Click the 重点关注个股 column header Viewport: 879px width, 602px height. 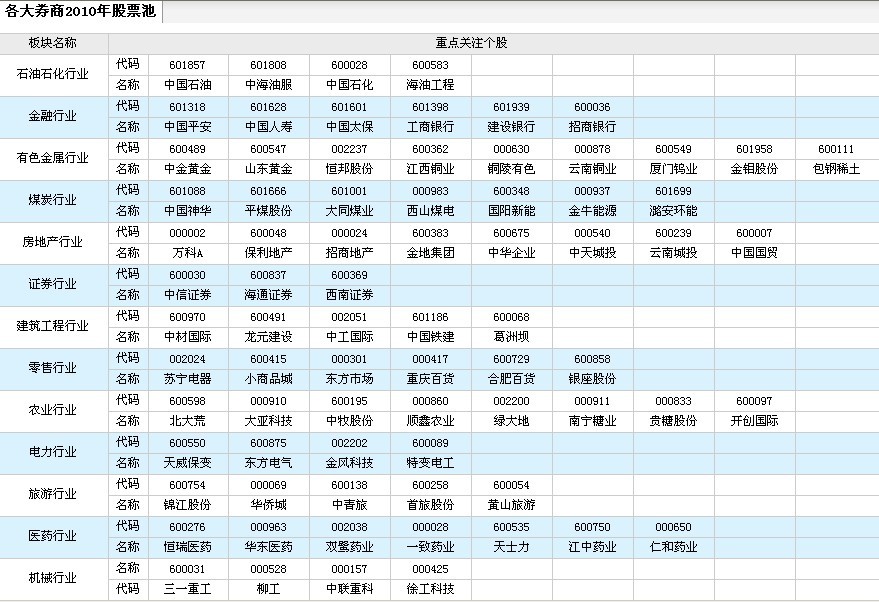[x=471, y=43]
